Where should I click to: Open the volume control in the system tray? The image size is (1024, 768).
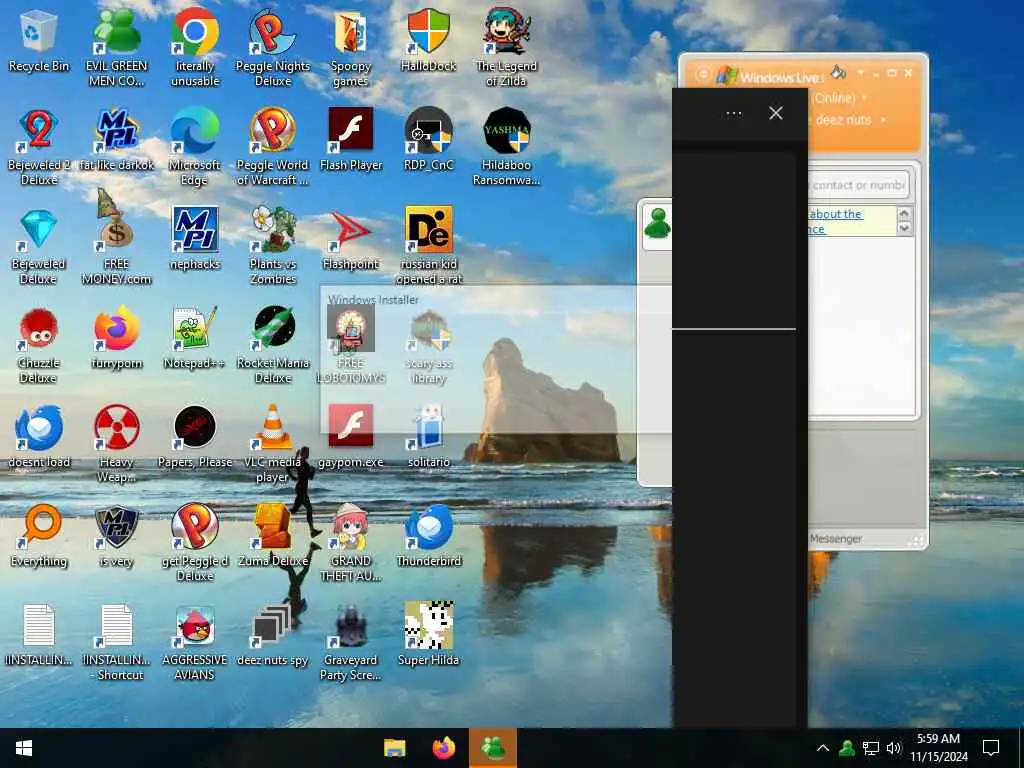tap(894, 748)
